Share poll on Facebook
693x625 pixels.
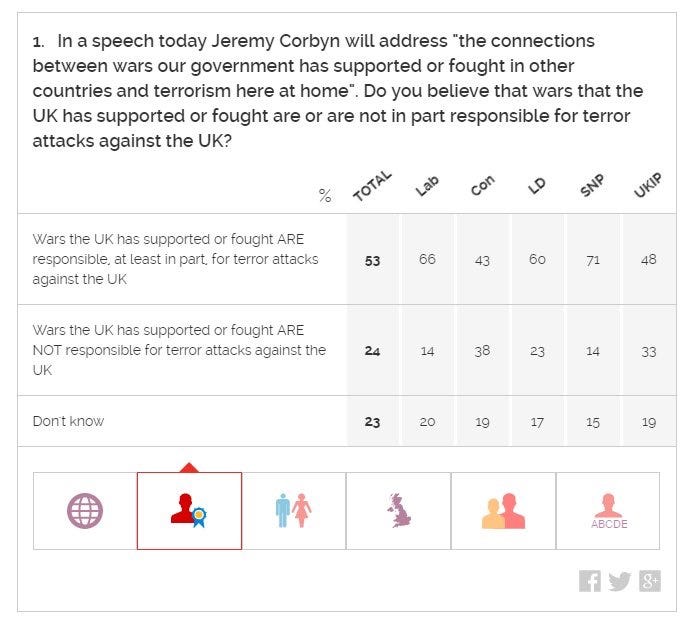[x=590, y=581]
